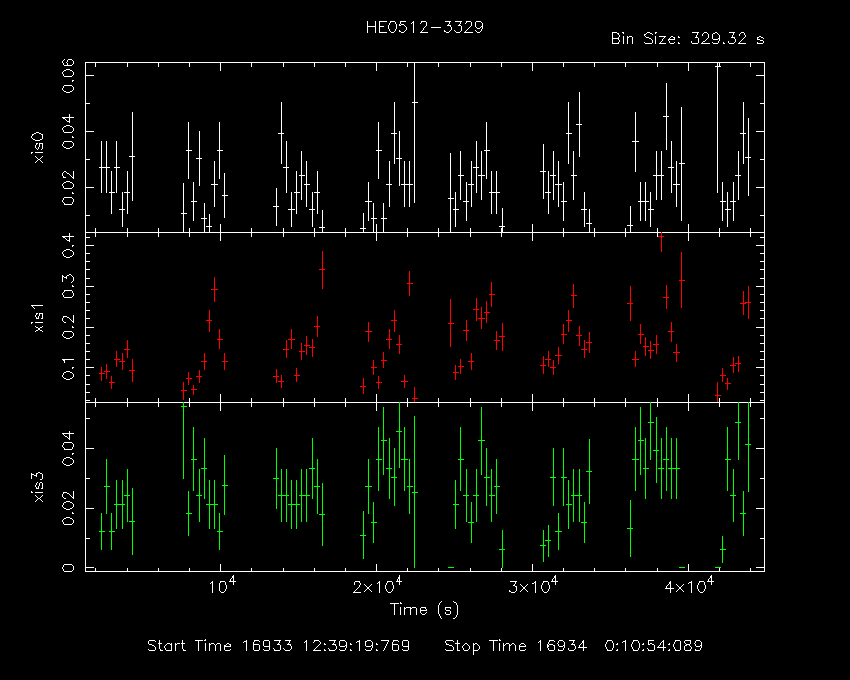Click the 2×10^4 x-axis tick label
Image resolution: width=850 pixels, height=680 pixels.
377,586
